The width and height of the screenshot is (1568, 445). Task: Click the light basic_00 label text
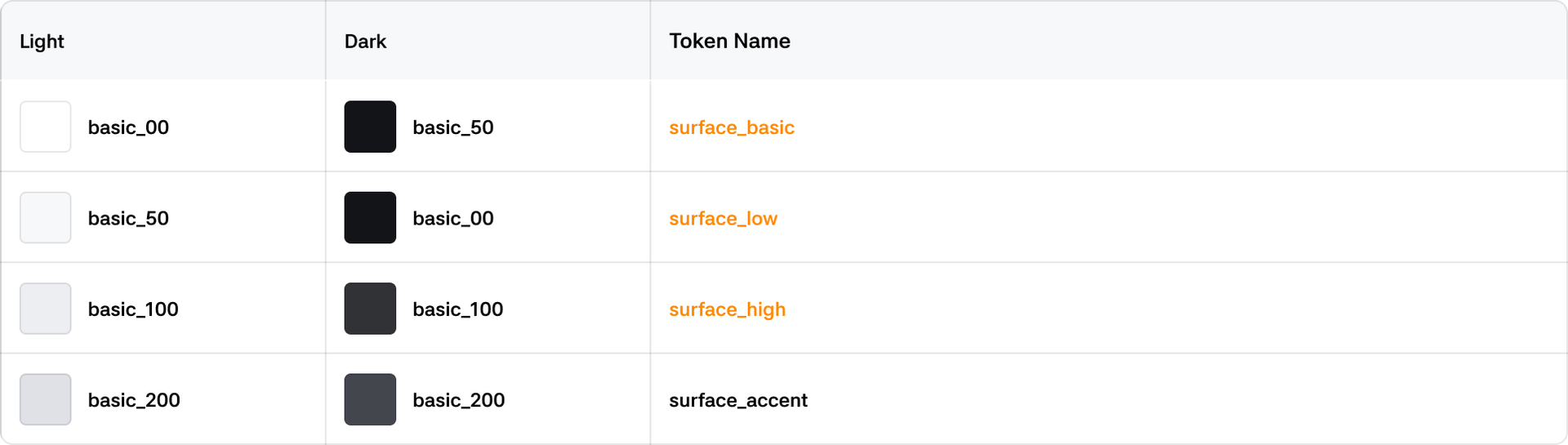point(128,127)
